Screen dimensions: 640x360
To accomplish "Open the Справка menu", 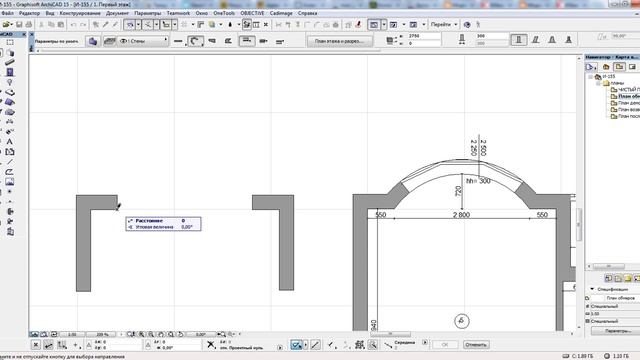I will tap(307, 13).
